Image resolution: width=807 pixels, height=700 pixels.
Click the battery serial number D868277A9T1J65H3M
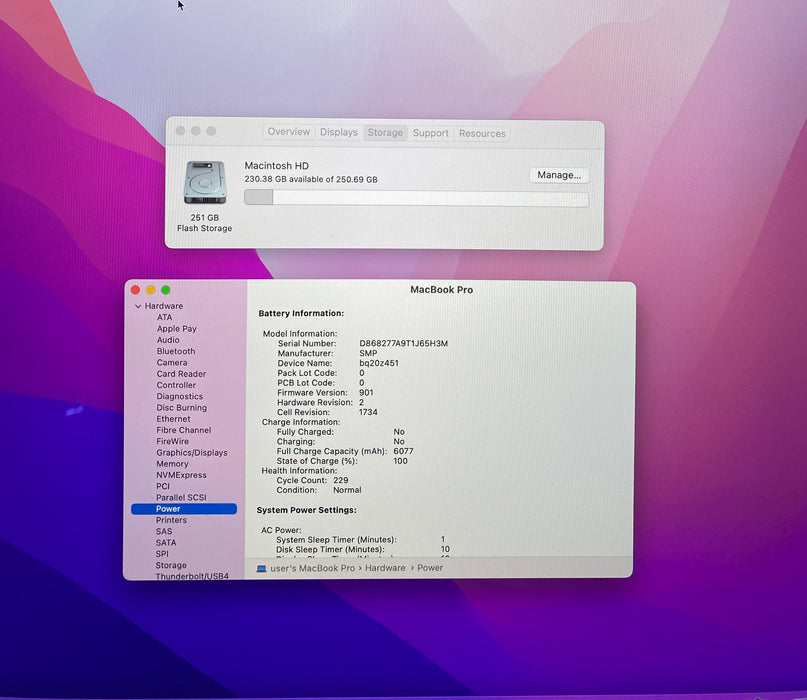[404, 344]
